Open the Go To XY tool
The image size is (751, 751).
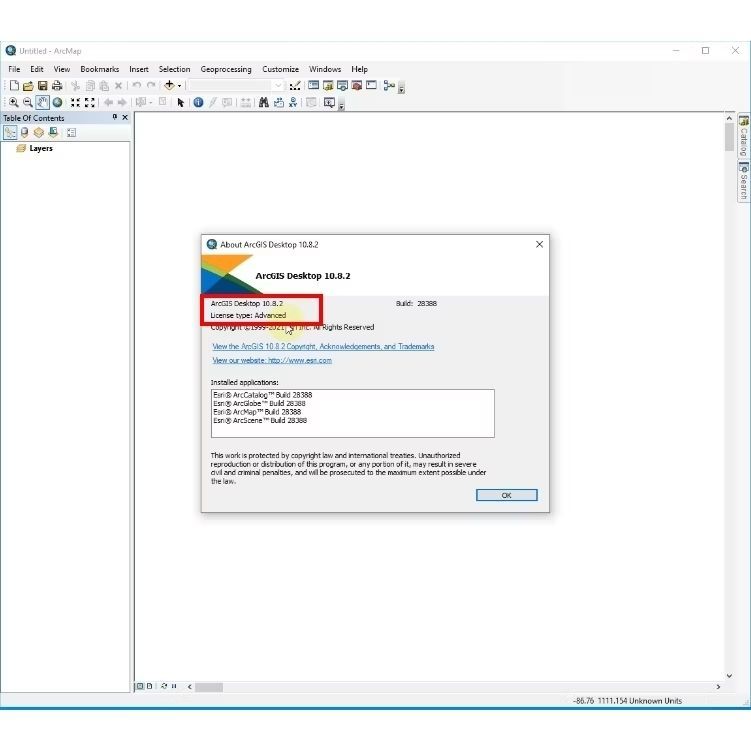click(x=293, y=102)
